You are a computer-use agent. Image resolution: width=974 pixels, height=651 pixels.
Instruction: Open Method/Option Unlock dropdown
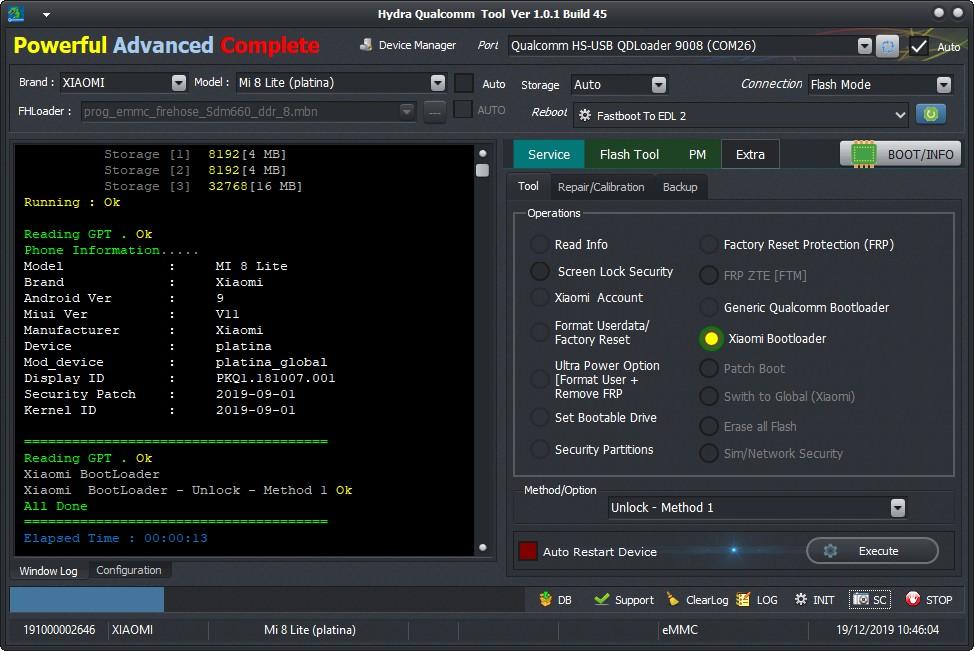pyautogui.click(x=898, y=508)
